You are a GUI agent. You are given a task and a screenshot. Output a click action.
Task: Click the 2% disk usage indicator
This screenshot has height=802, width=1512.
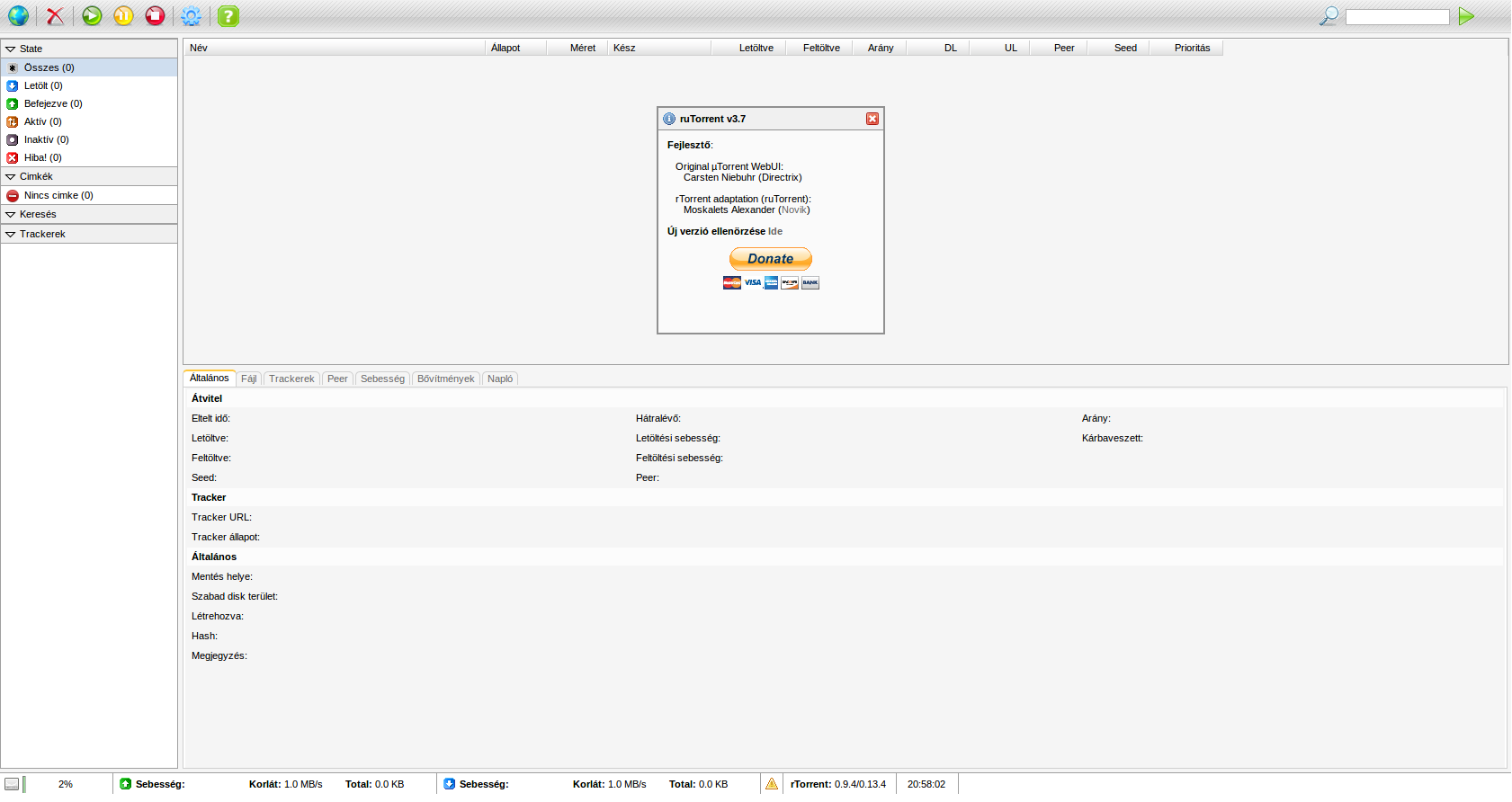[66, 784]
